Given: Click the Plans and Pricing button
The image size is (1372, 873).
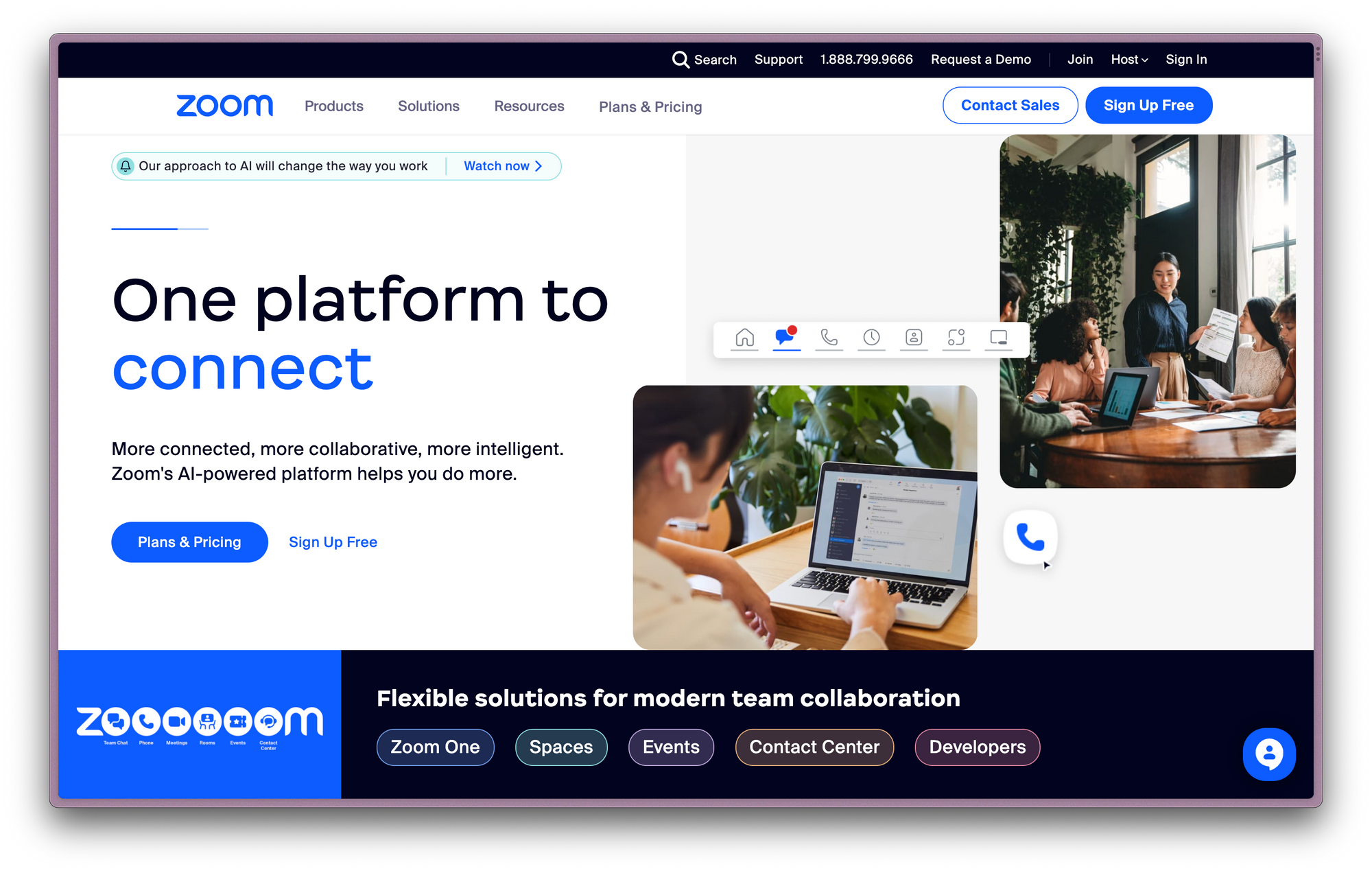Looking at the screenshot, I should [189, 542].
